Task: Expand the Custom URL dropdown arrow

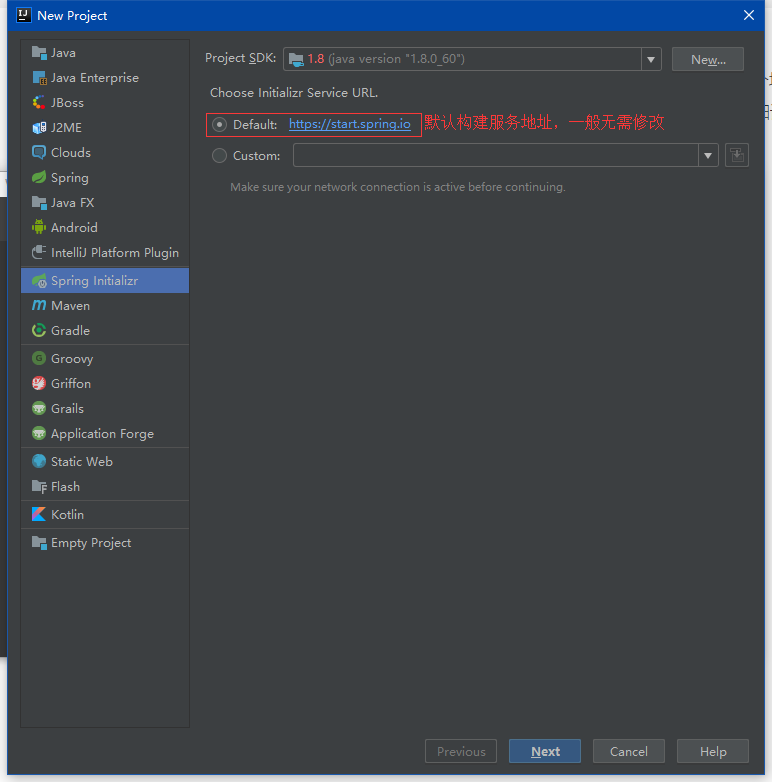Action: (708, 155)
